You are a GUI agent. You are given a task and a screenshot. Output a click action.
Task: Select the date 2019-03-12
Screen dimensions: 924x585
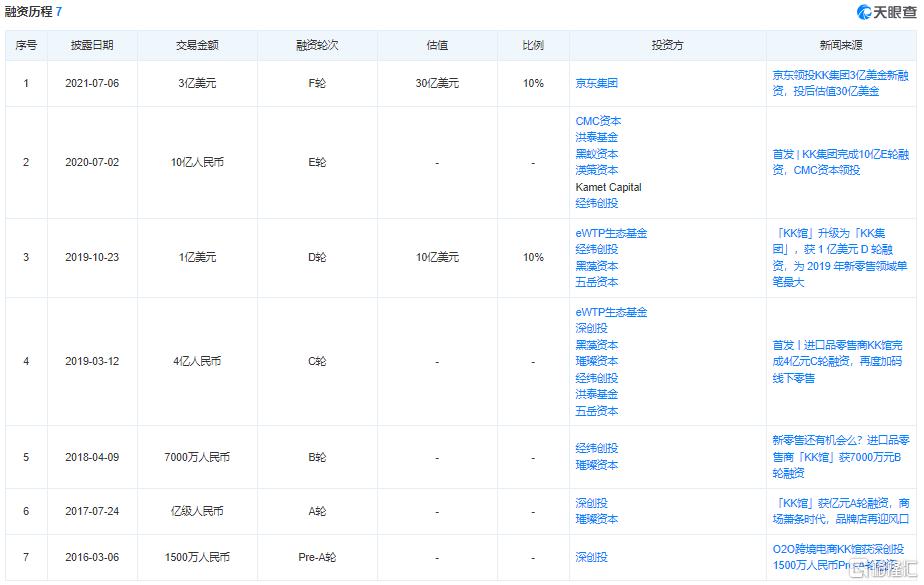pyautogui.click(x=92, y=361)
